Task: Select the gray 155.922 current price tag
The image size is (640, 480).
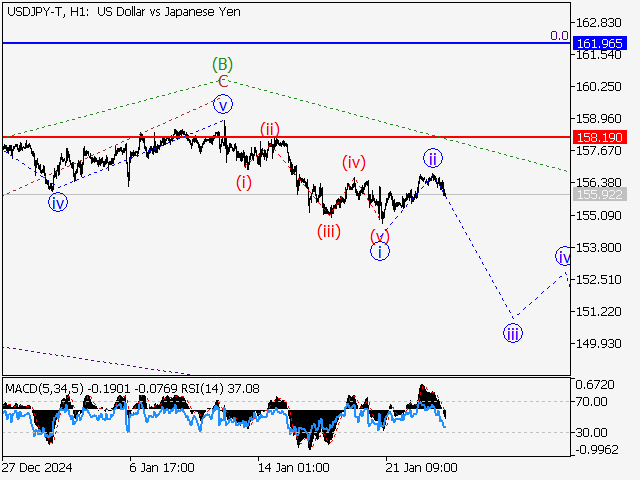Action: 600,194
